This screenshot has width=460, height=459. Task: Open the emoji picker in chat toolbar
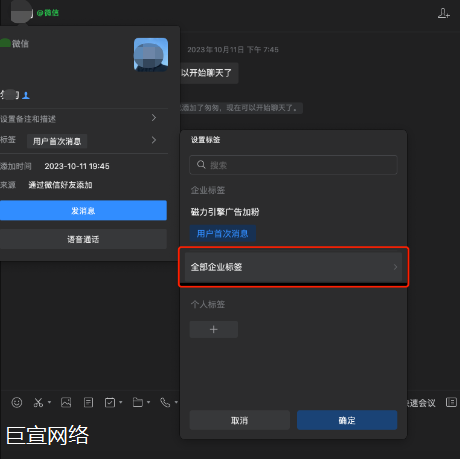(x=17, y=402)
